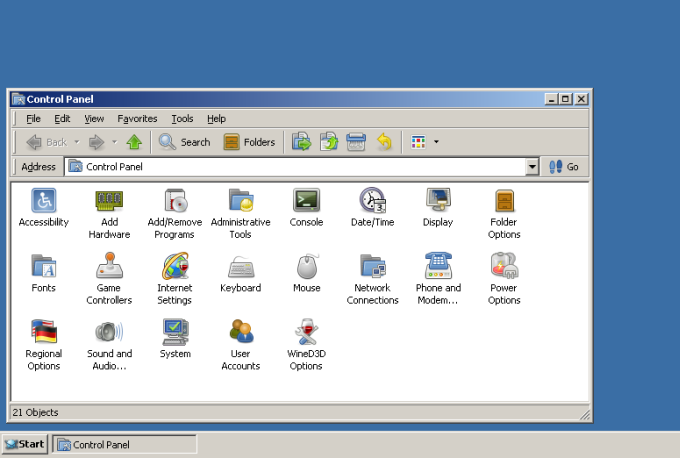The image size is (680, 458).
Task: Click the window resize grip
Action: 585,415
